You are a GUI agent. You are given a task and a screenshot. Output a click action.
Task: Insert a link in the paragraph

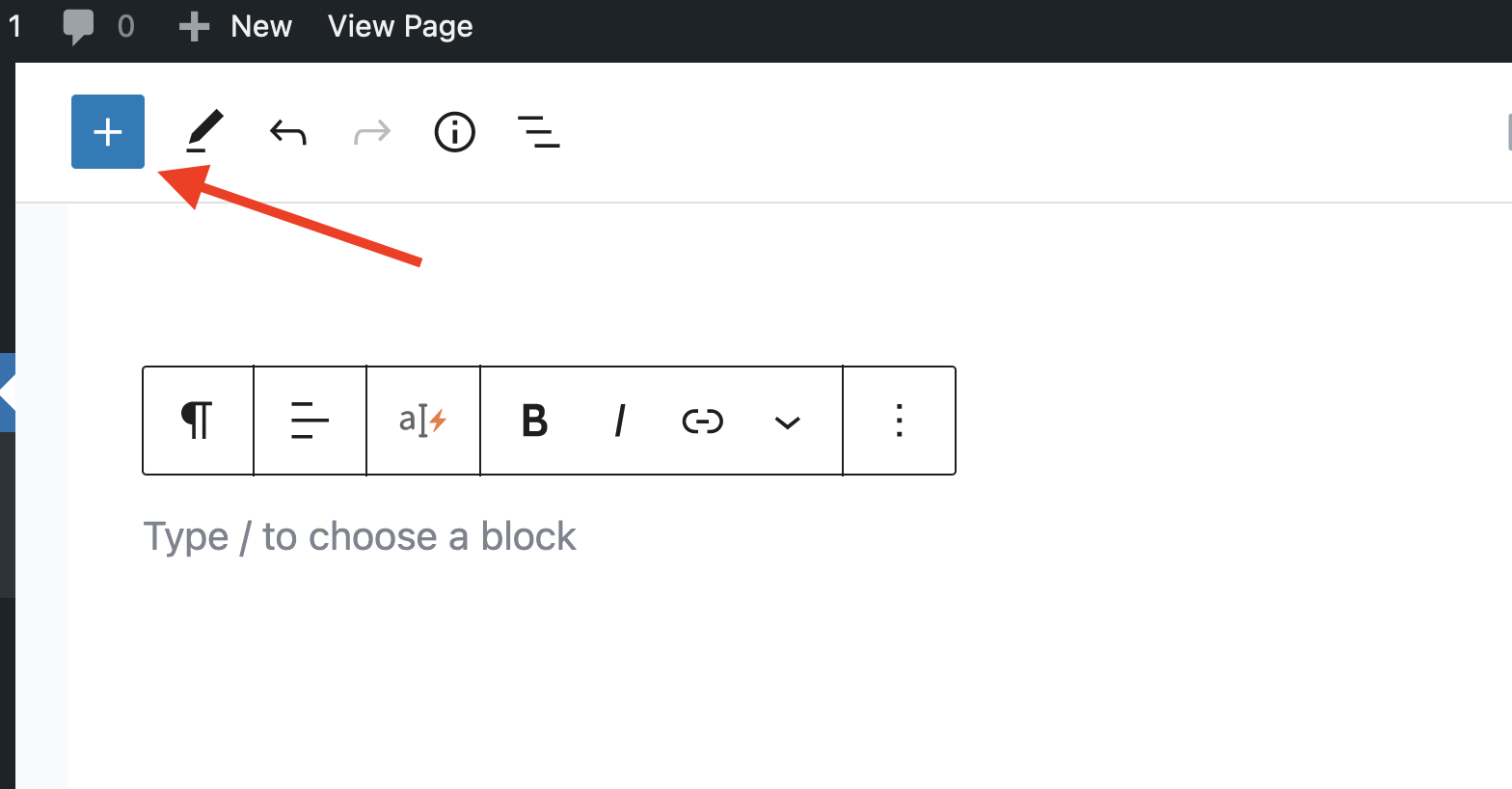[x=703, y=421]
